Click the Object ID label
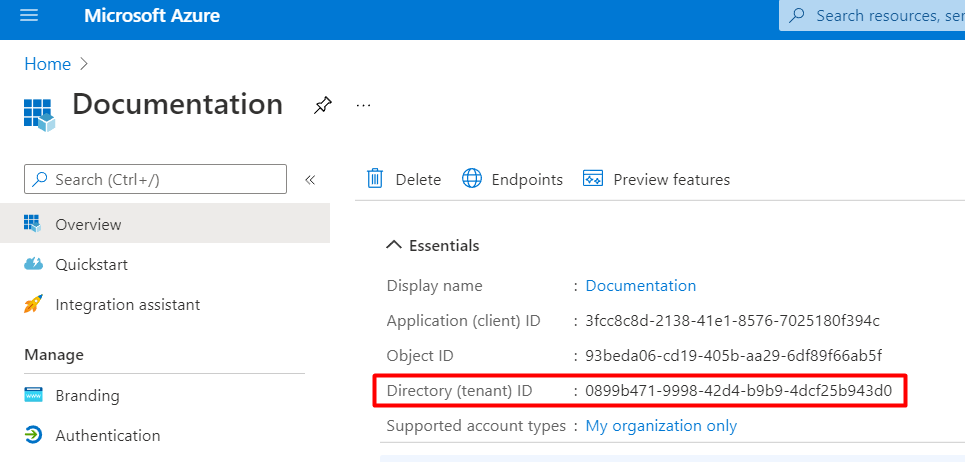 (420, 356)
